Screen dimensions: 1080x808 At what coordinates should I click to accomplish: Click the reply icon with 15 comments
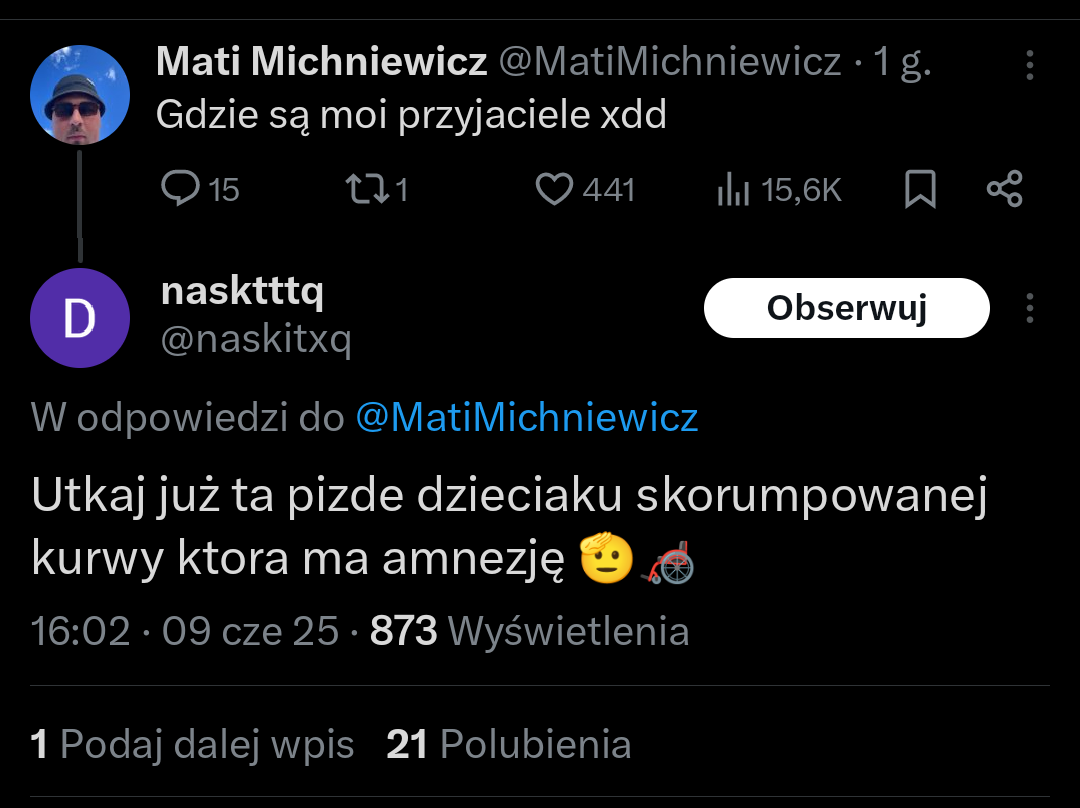[182, 189]
